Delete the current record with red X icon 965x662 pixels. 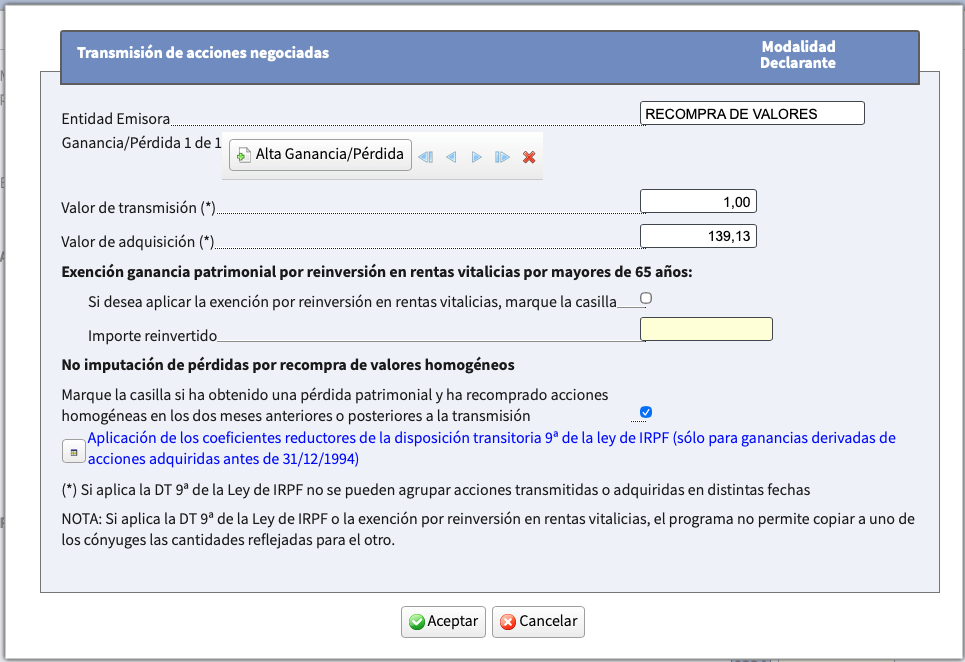tap(529, 156)
